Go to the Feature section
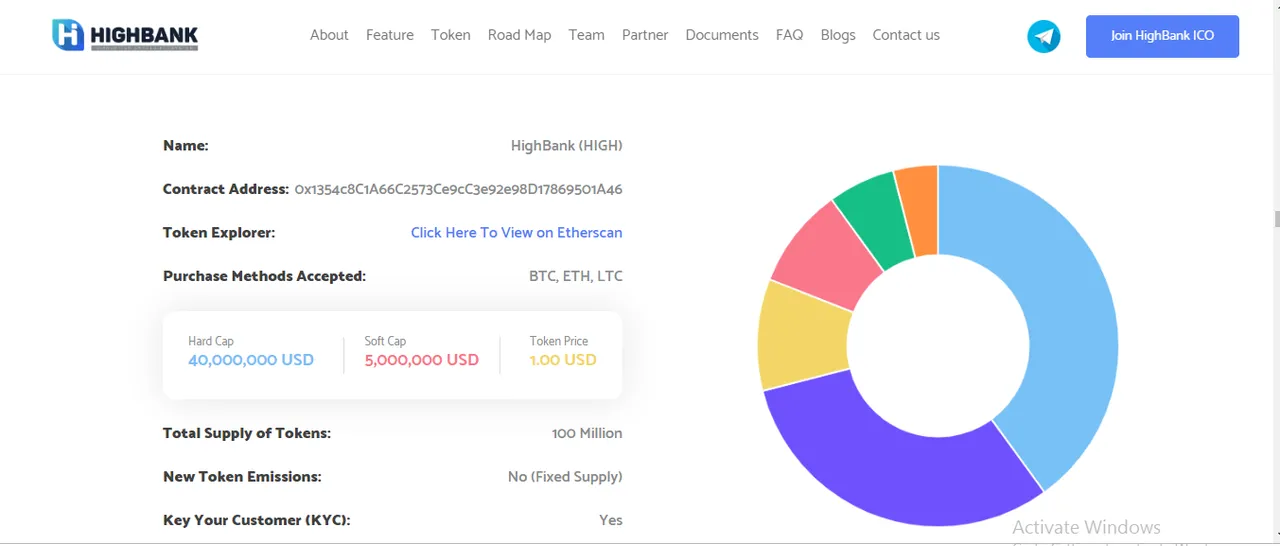This screenshot has width=1280, height=546. (390, 35)
